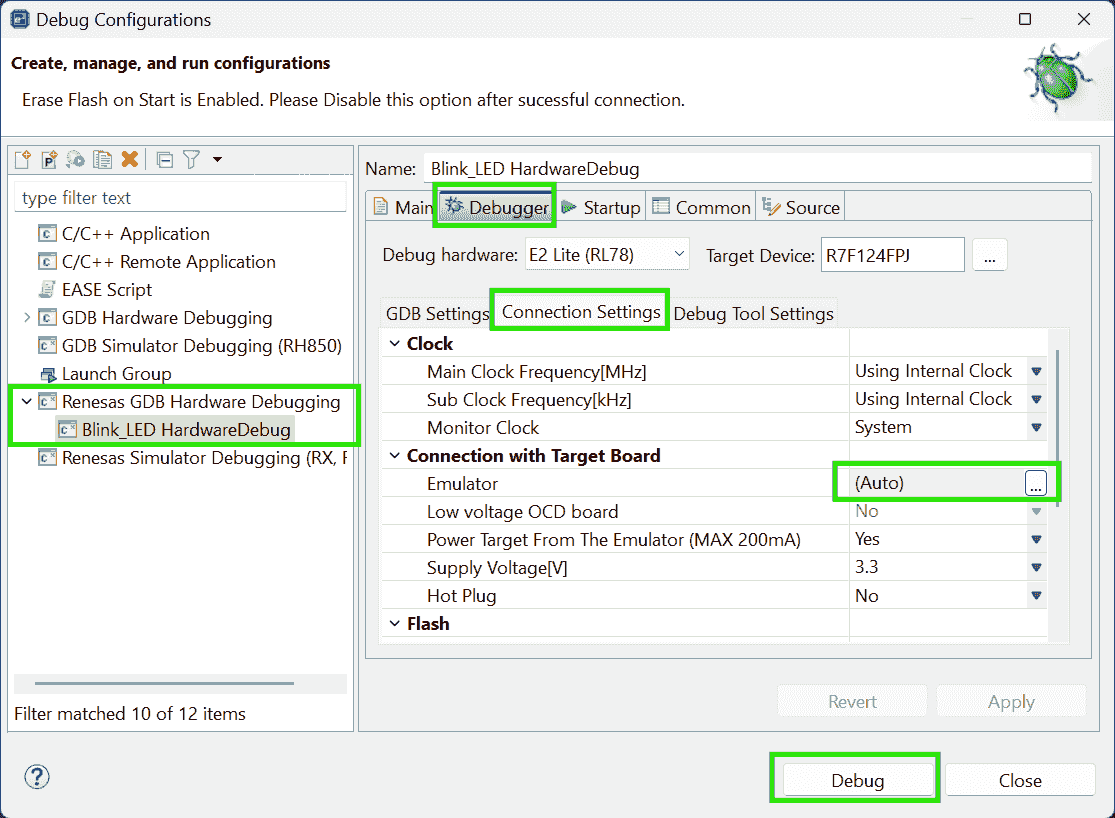Viewport: 1115px width, 818px height.
Task: Click the New launch configuration icon
Action: point(22,160)
